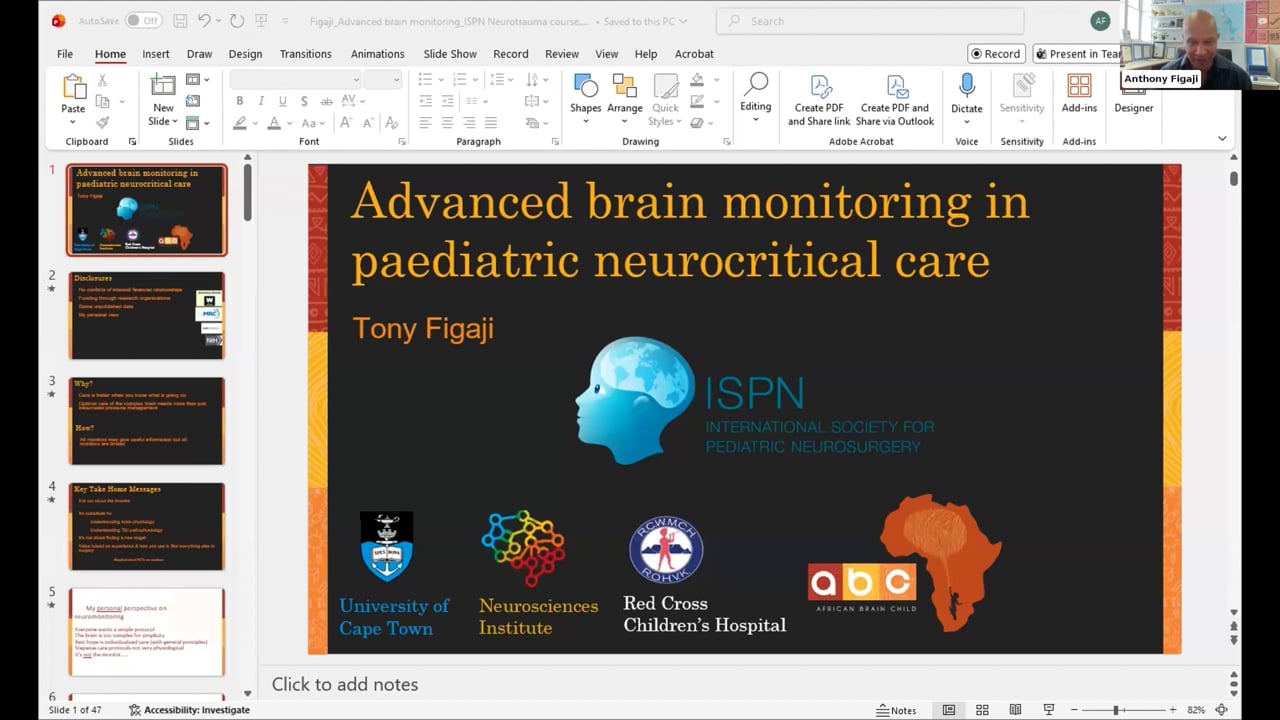The height and width of the screenshot is (720, 1280).
Task: Adjust the zoom slider handle
Action: click(x=1116, y=710)
